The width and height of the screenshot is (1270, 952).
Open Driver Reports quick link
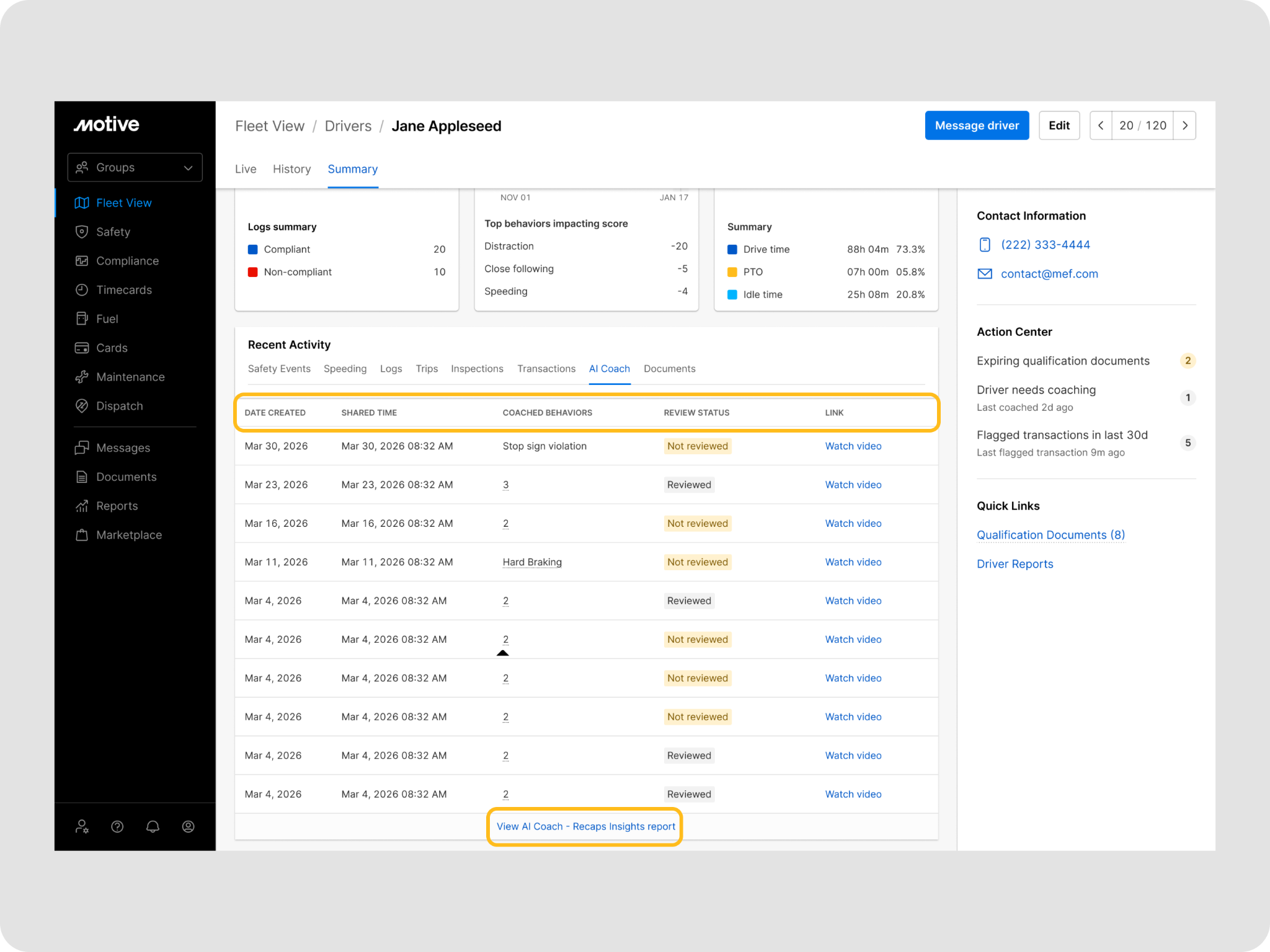[x=1015, y=564]
